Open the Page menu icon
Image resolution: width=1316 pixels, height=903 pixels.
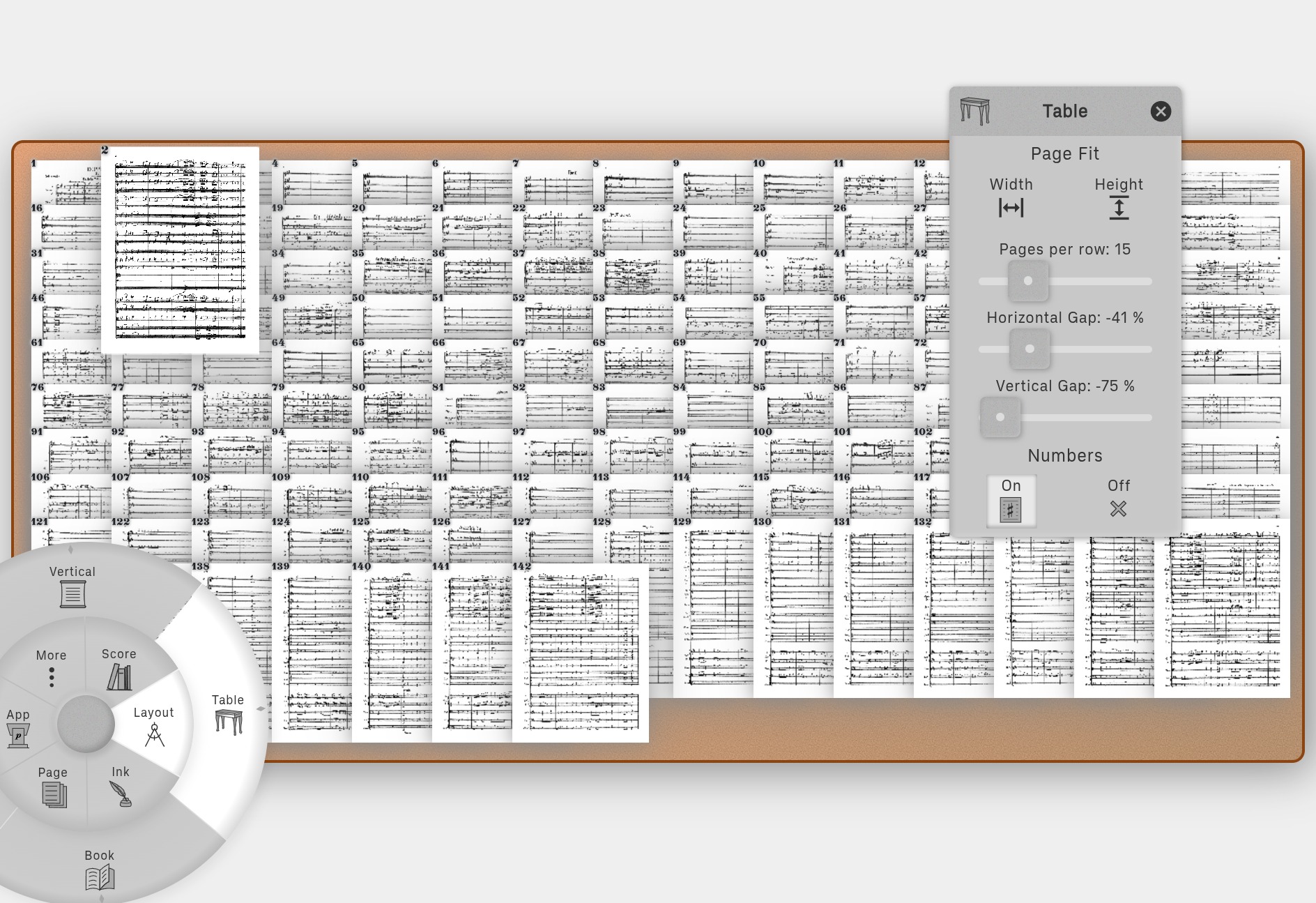pyautogui.click(x=54, y=794)
